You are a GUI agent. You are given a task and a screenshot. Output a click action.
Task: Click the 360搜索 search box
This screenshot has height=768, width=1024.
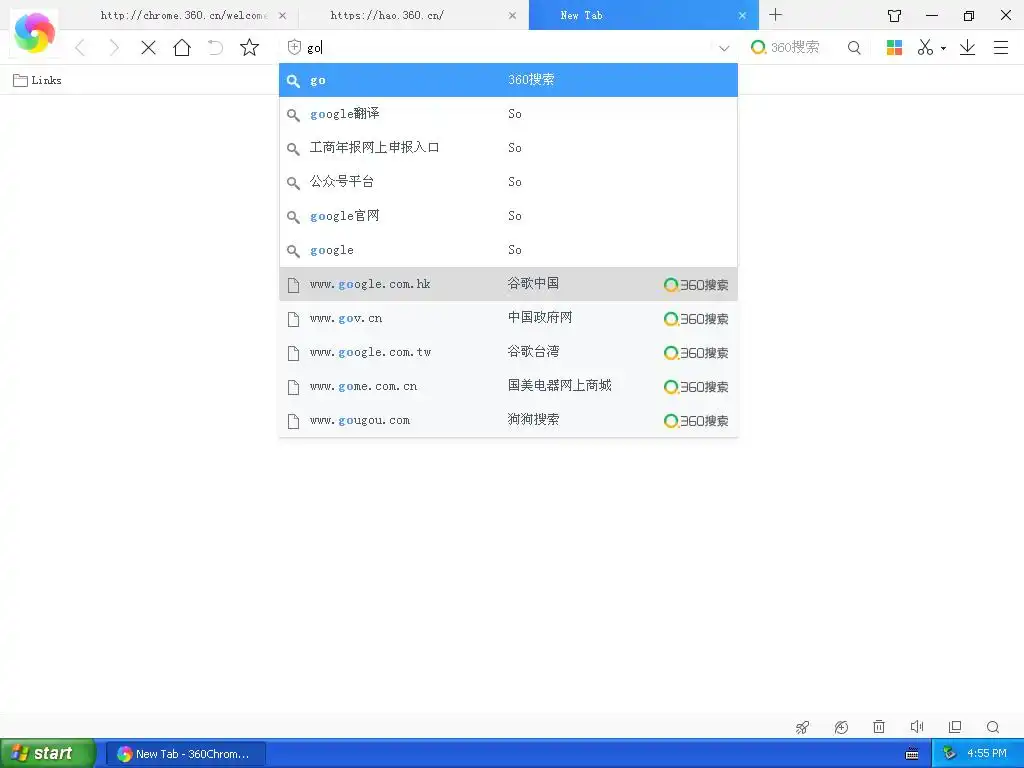pyautogui.click(x=795, y=47)
